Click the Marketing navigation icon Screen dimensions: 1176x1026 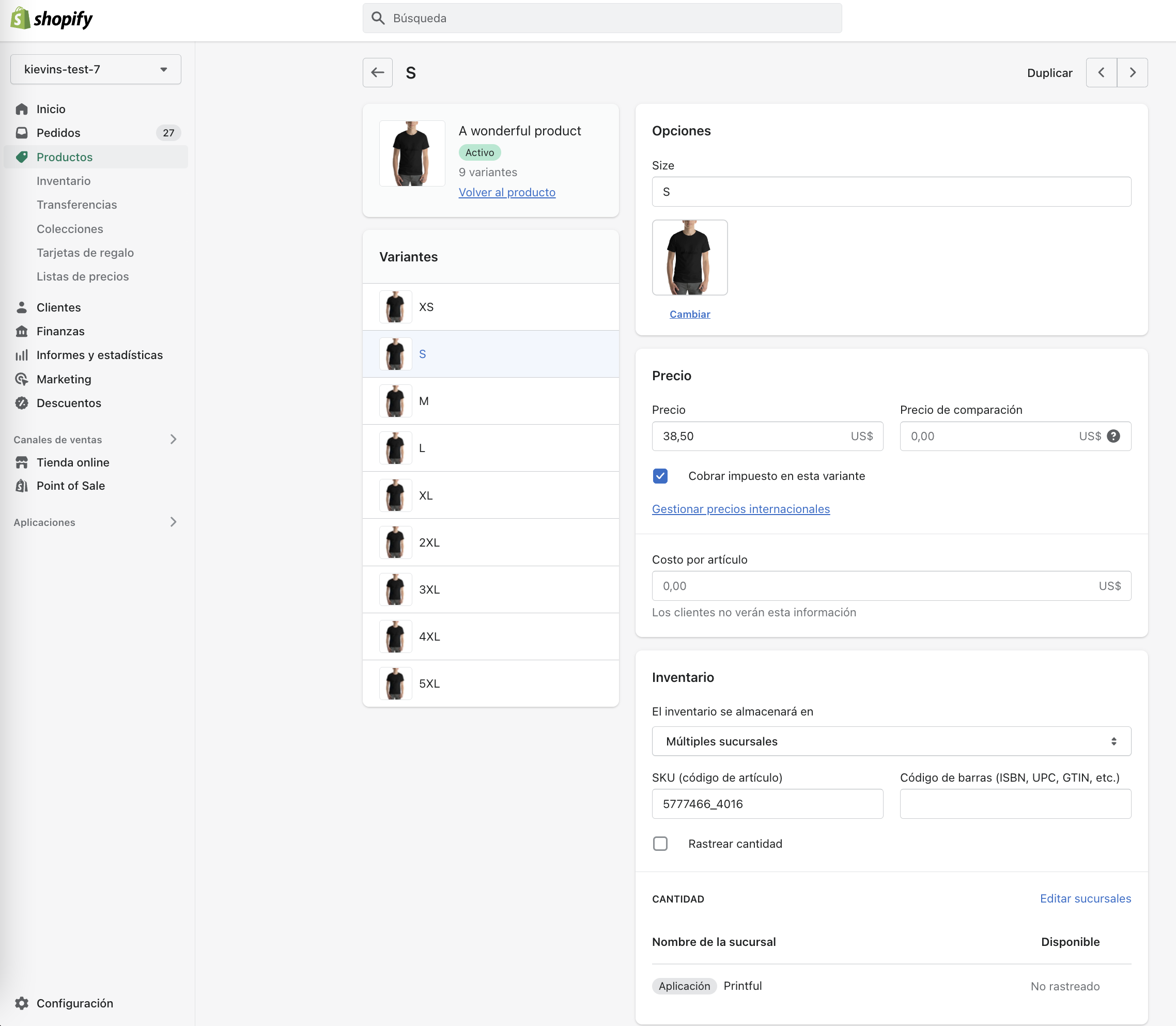[x=22, y=378]
